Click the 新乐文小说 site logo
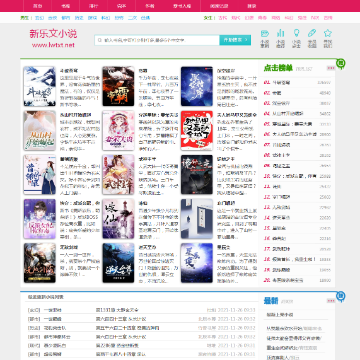 (x=53, y=38)
